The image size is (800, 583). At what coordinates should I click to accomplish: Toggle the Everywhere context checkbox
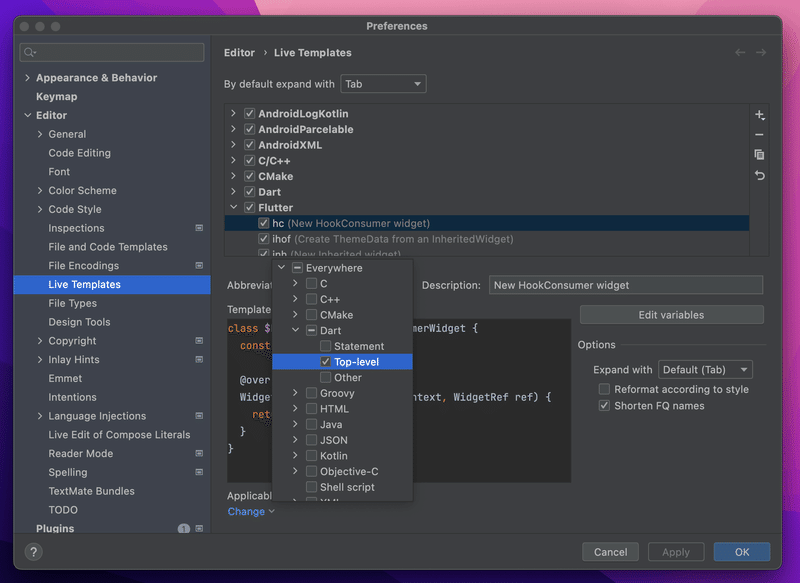point(297,268)
